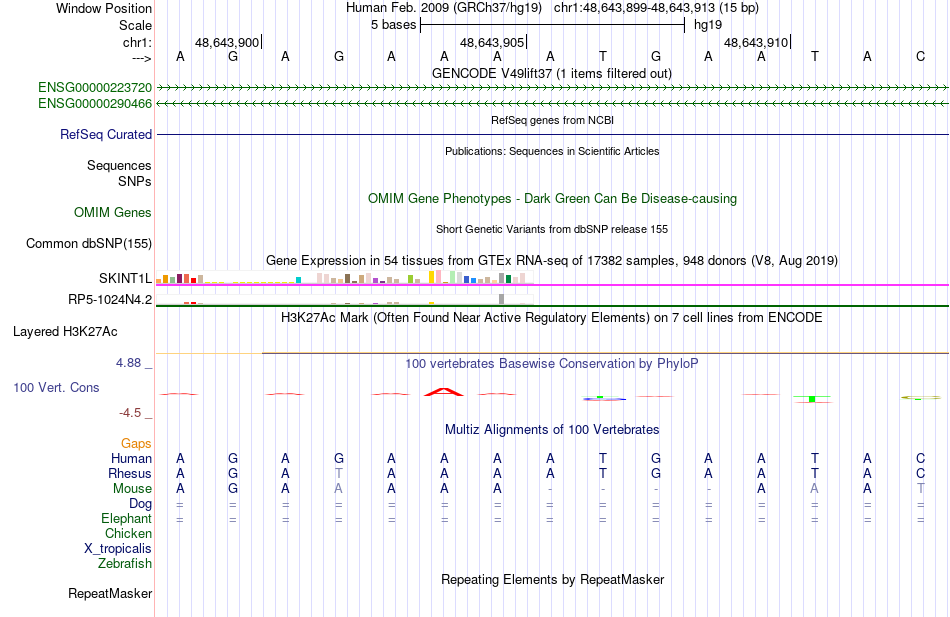Image resolution: width=950 pixels, height=617 pixels.
Task: Click the Sequences track label
Action: click(119, 165)
